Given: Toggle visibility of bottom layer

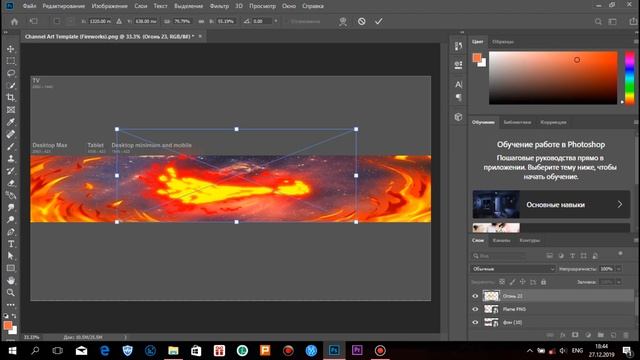Looking at the screenshot, I should point(475,322).
